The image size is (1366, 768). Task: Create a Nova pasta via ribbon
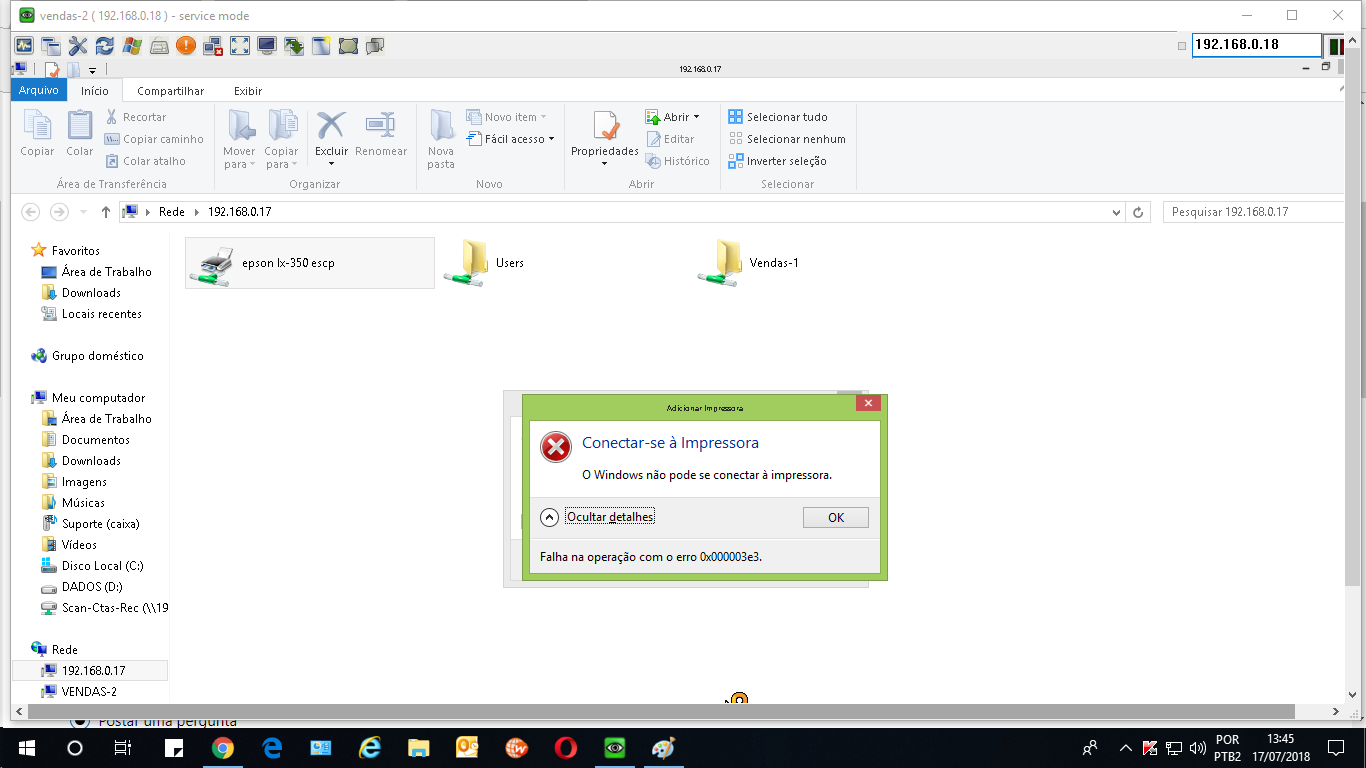pos(441,139)
